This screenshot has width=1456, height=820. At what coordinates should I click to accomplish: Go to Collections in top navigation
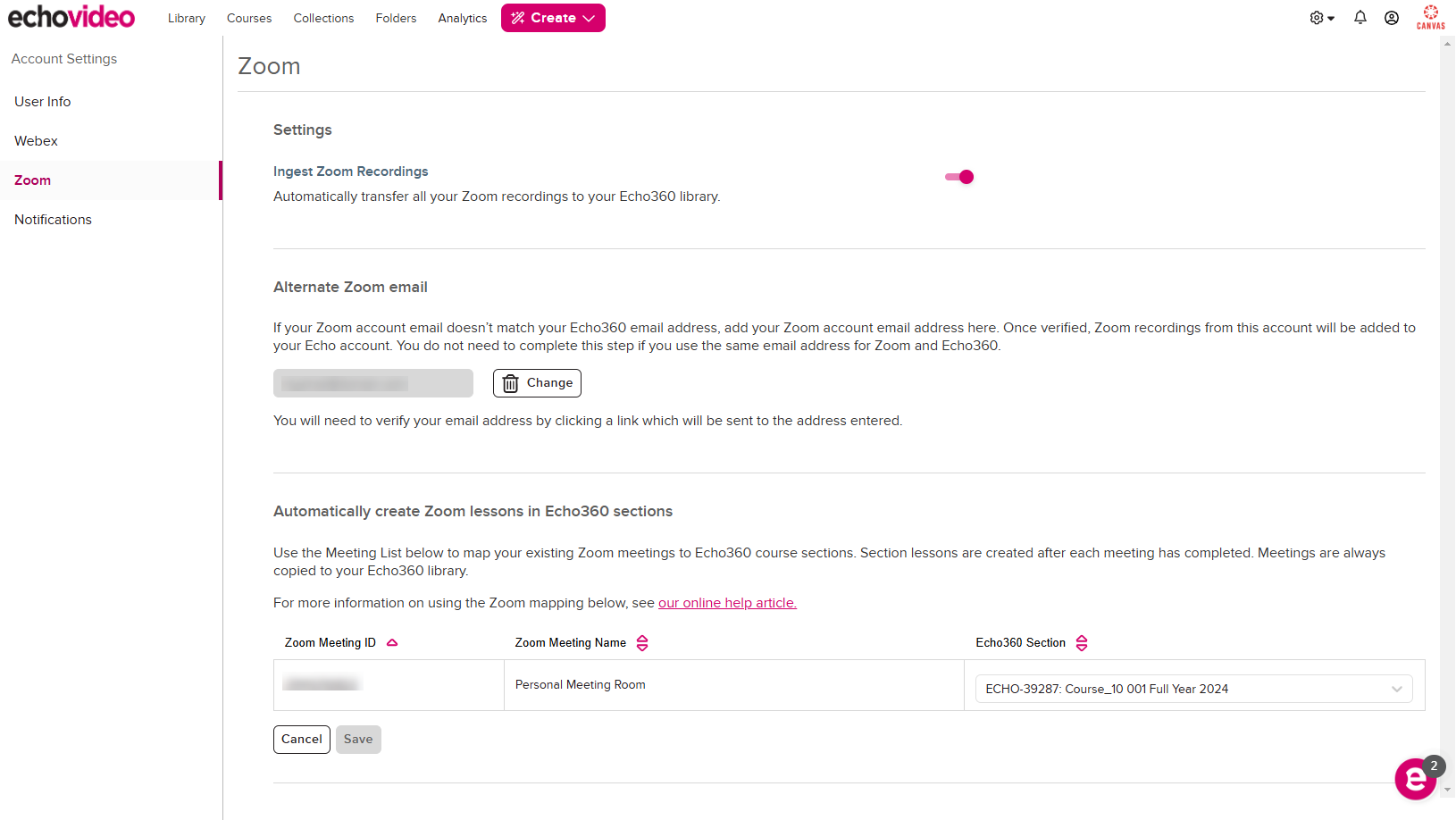point(323,18)
